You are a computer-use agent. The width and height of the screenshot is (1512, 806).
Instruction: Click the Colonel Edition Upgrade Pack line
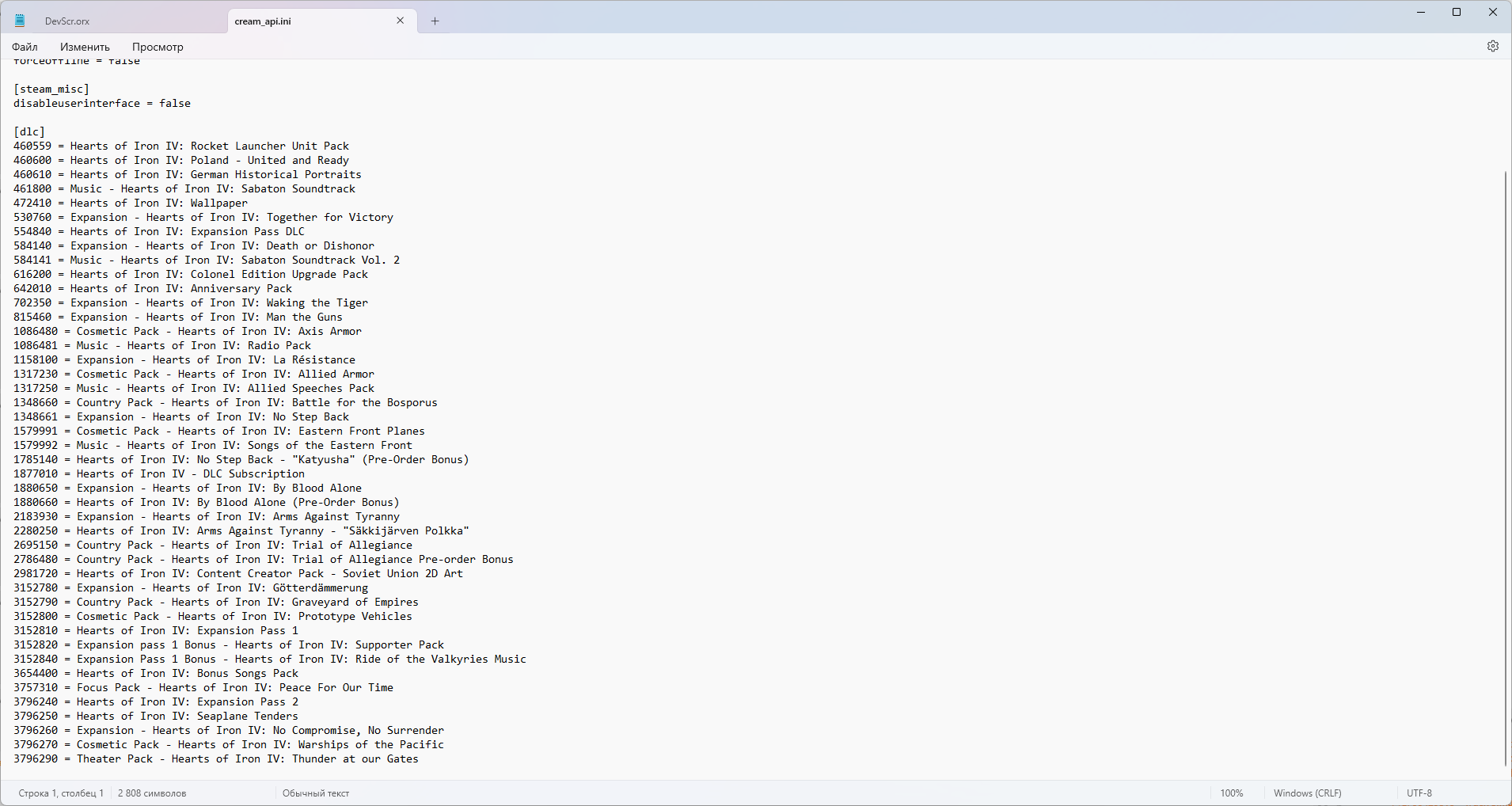pyautogui.click(x=191, y=275)
